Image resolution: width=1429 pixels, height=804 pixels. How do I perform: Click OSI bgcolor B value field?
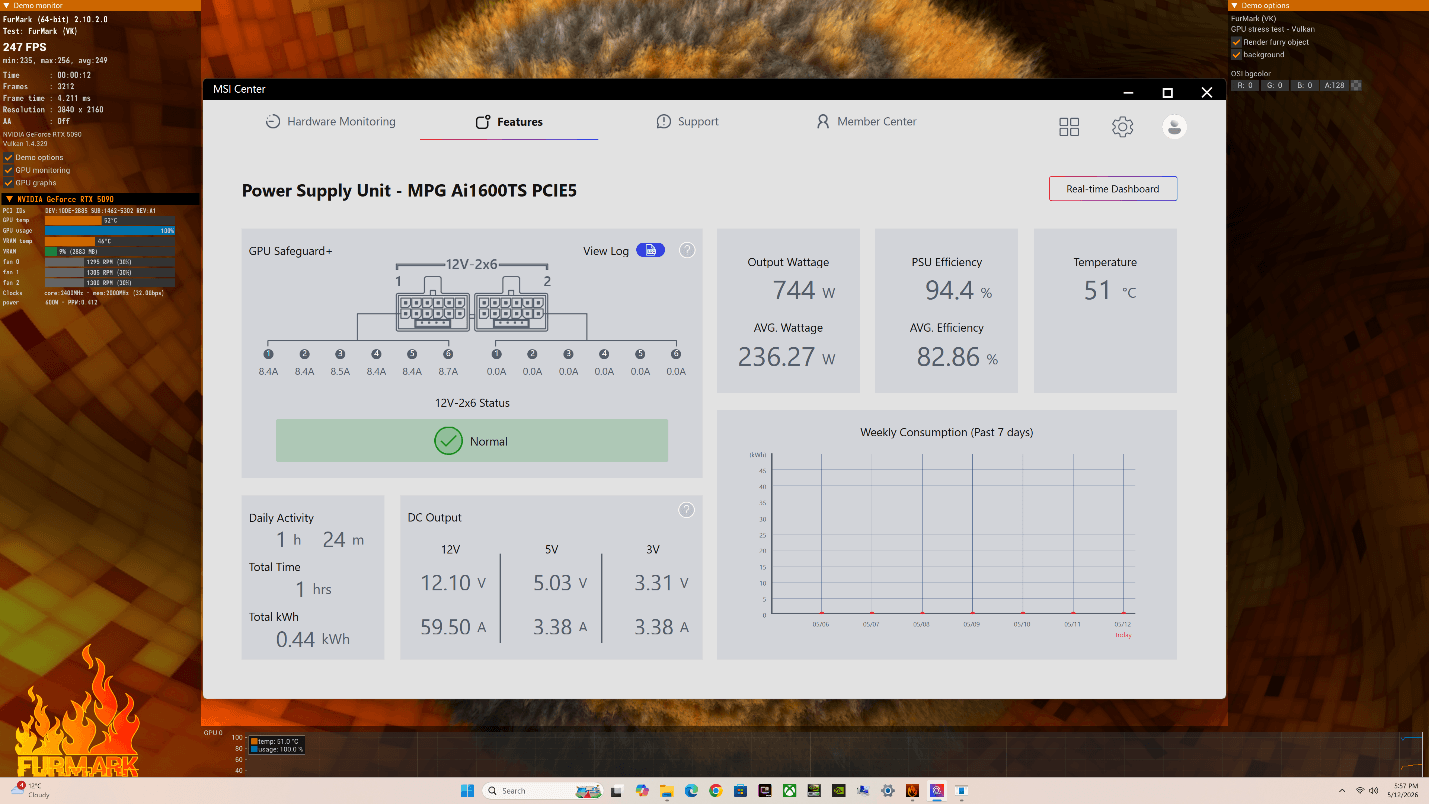click(1305, 86)
